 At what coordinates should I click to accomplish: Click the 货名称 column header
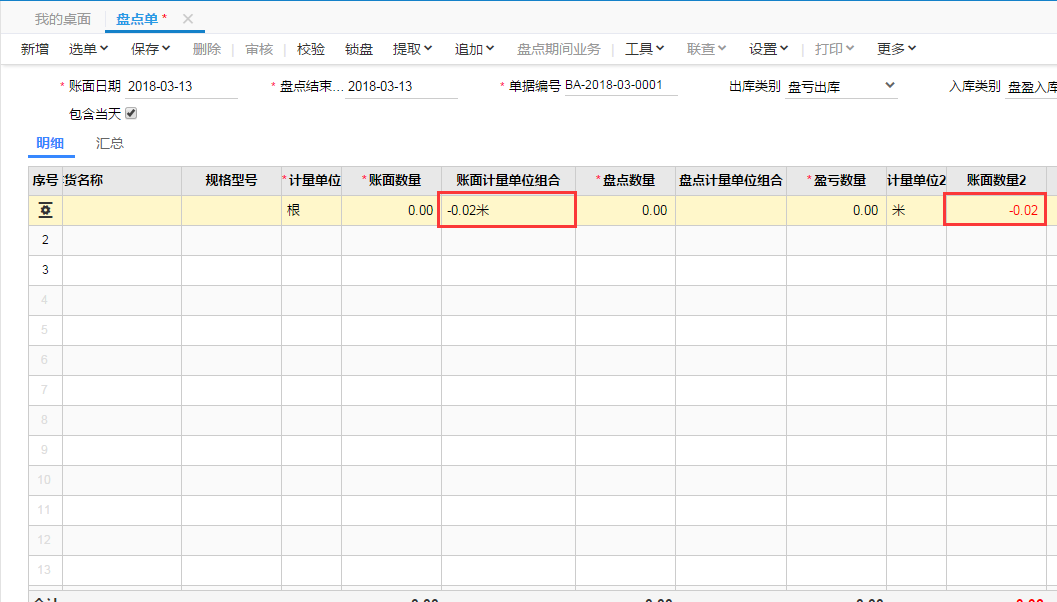pyautogui.click(x=122, y=181)
